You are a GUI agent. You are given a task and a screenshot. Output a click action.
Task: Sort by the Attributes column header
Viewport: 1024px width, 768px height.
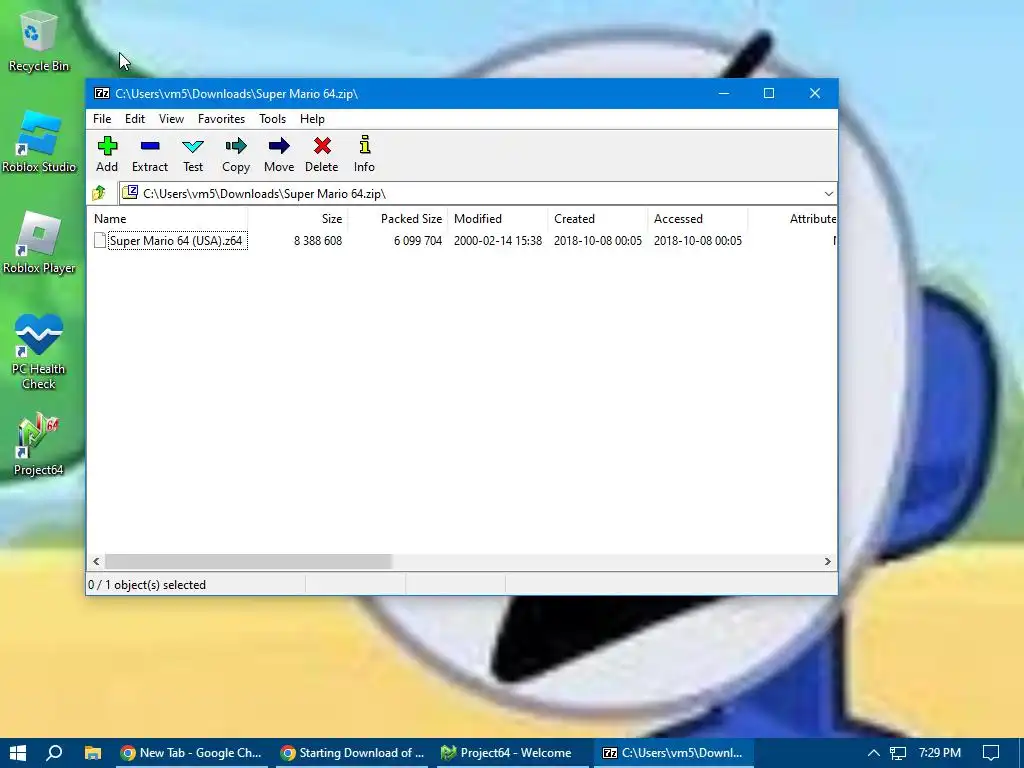792,219
